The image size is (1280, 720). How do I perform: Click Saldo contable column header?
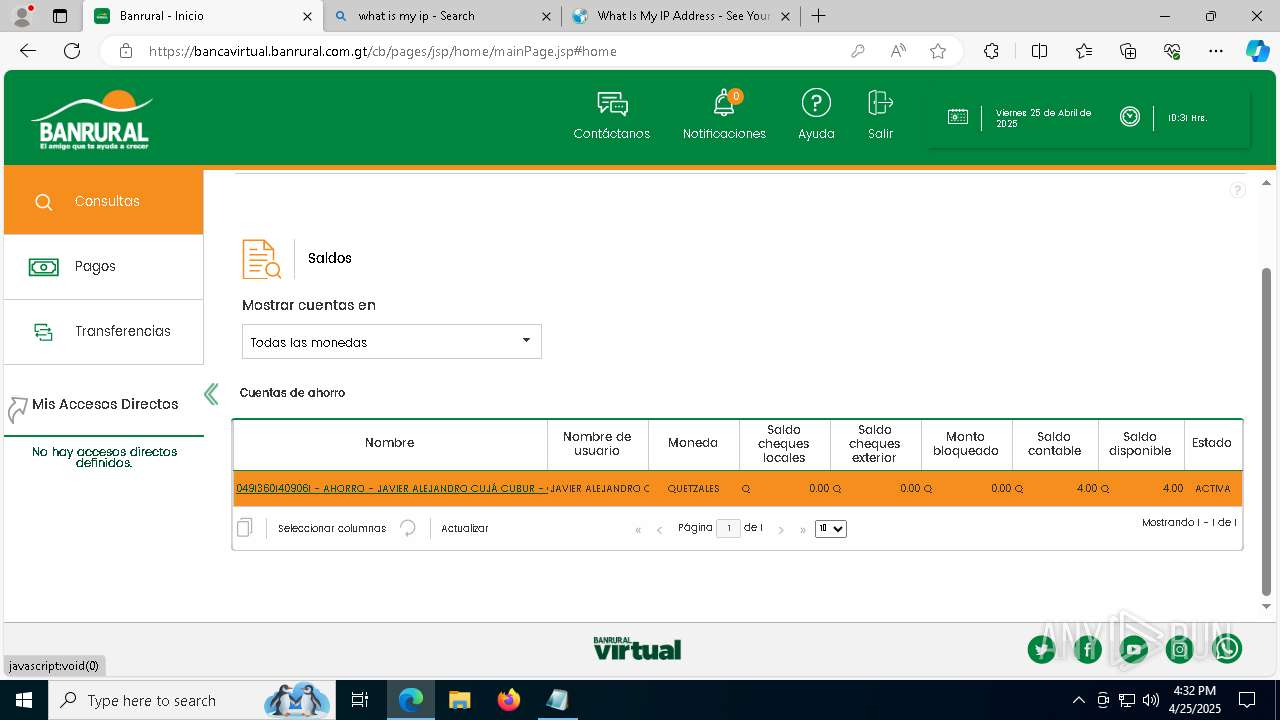pyautogui.click(x=1055, y=443)
